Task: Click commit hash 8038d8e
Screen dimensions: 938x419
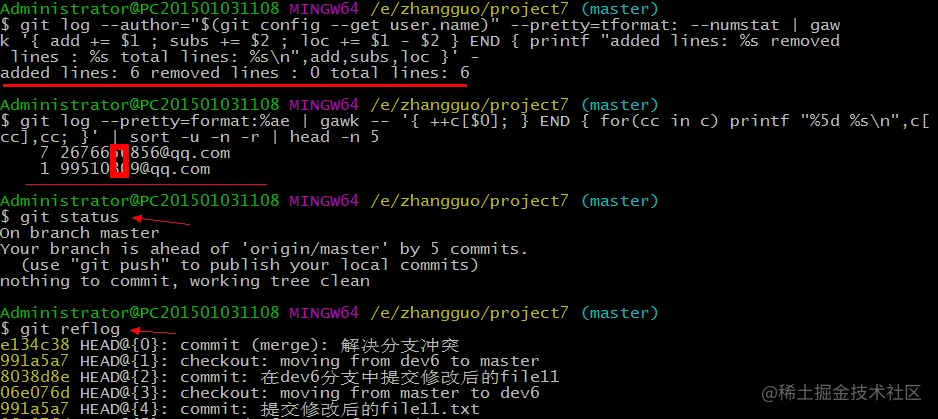Action: [x=35, y=377]
